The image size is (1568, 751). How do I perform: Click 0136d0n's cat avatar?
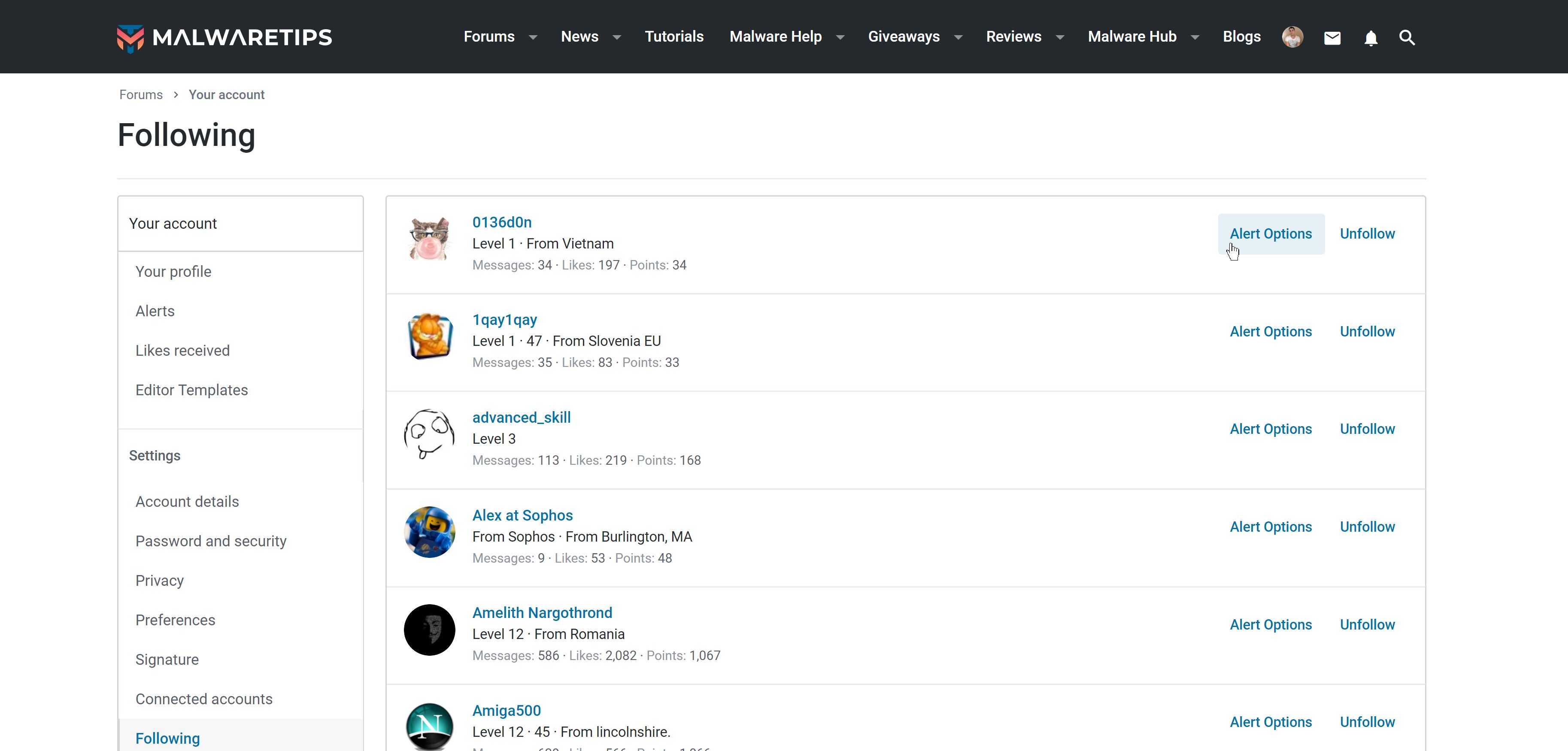point(430,239)
